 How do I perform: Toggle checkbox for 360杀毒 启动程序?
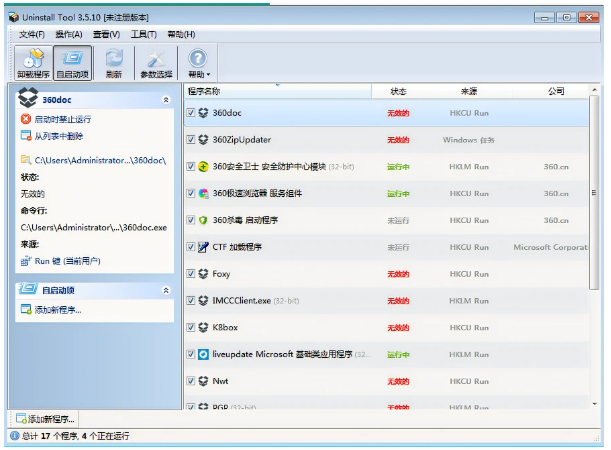pyautogui.click(x=191, y=220)
